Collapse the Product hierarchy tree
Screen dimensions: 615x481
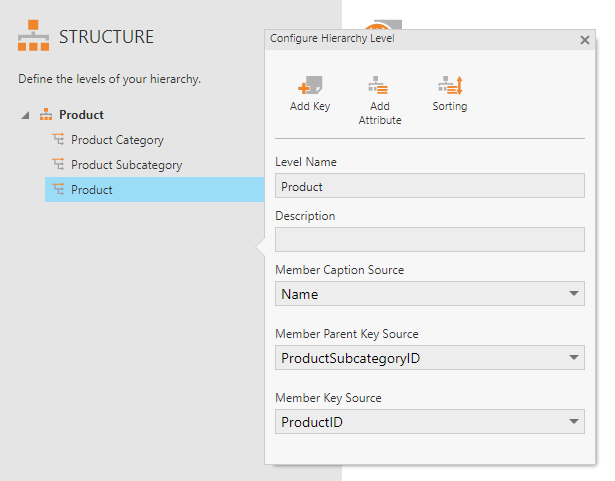coord(24,116)
